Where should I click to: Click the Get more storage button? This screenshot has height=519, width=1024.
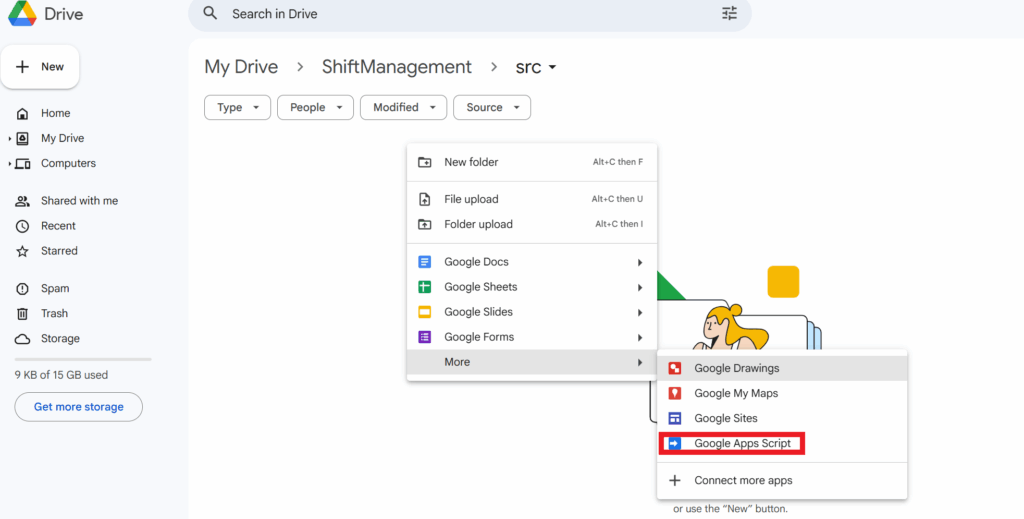pyautogui.click(x=78, y=407)
